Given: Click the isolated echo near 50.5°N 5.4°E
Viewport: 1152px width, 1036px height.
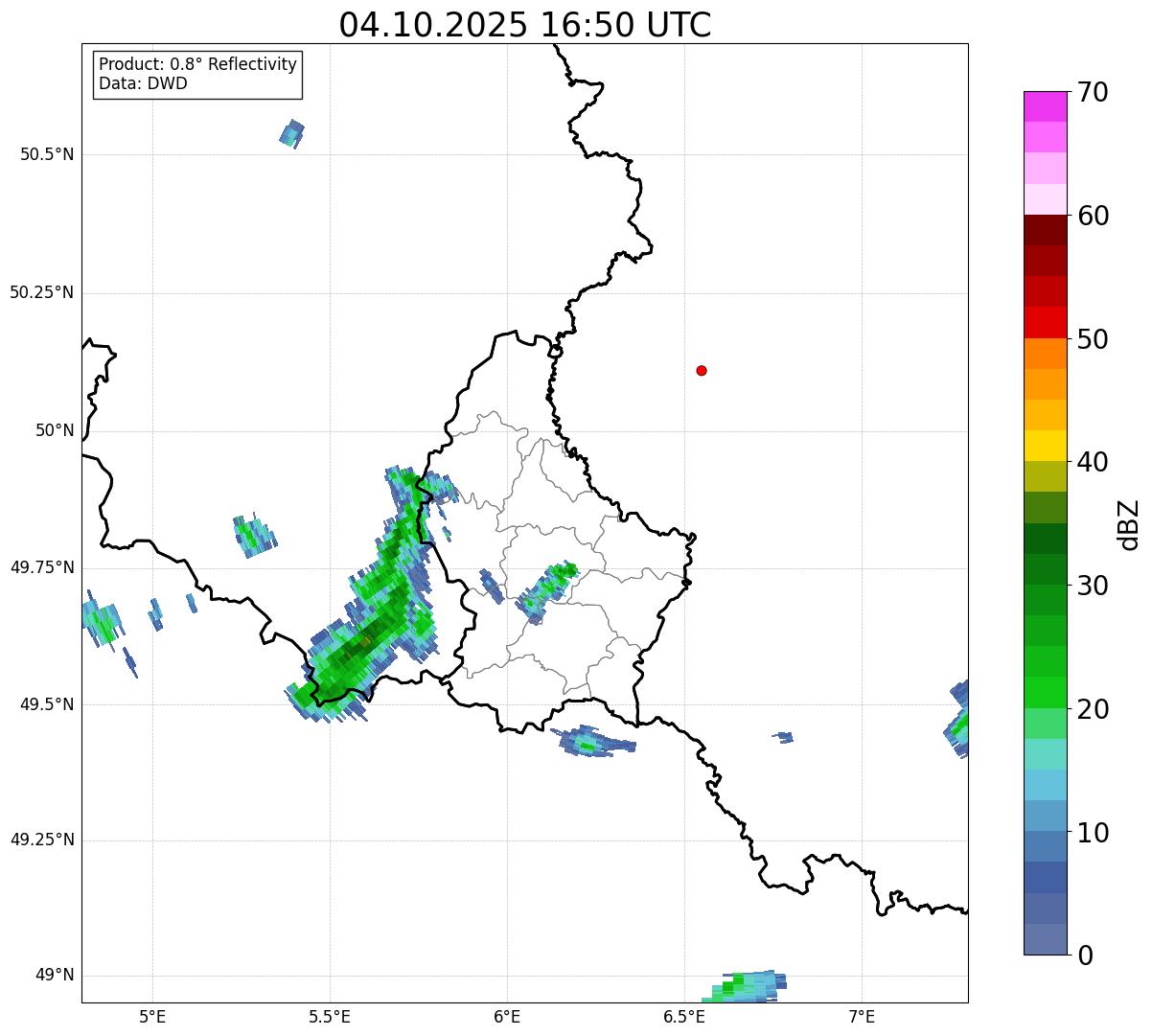Looking at the screenshot, I should point(292,134).
